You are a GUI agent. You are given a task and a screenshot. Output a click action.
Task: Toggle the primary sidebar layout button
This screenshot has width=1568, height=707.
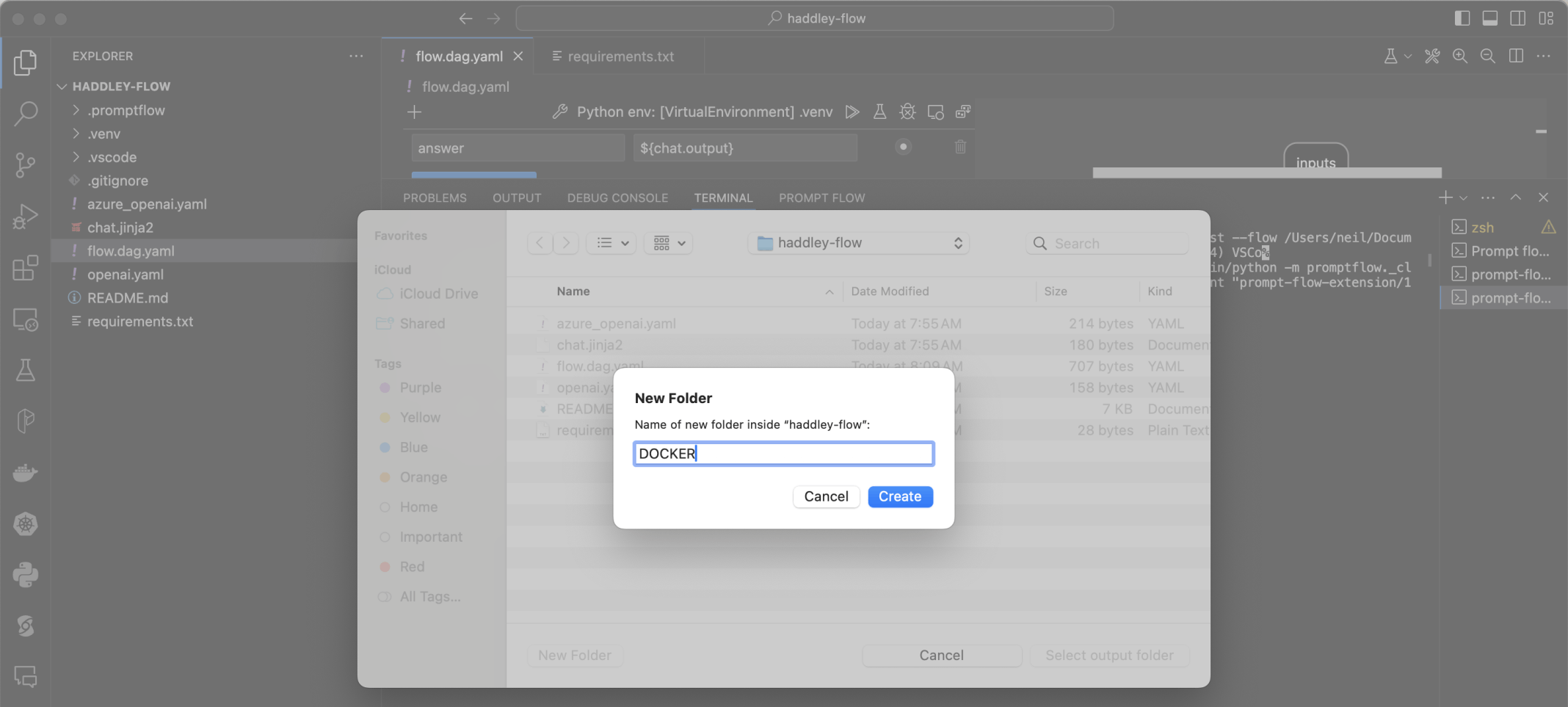(x=1462, y=18)
